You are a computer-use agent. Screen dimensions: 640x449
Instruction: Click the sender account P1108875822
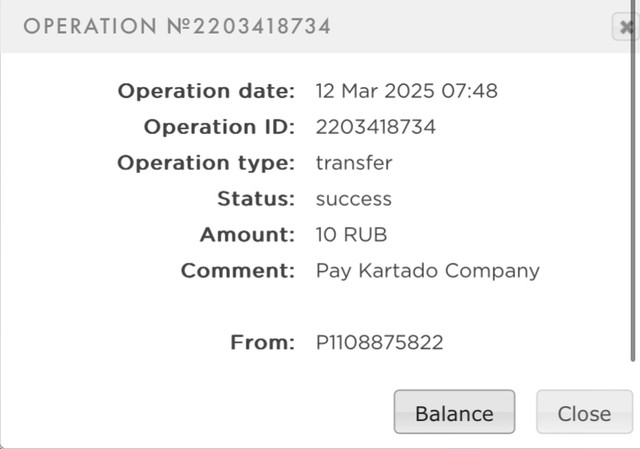click(x=379, y=343)
